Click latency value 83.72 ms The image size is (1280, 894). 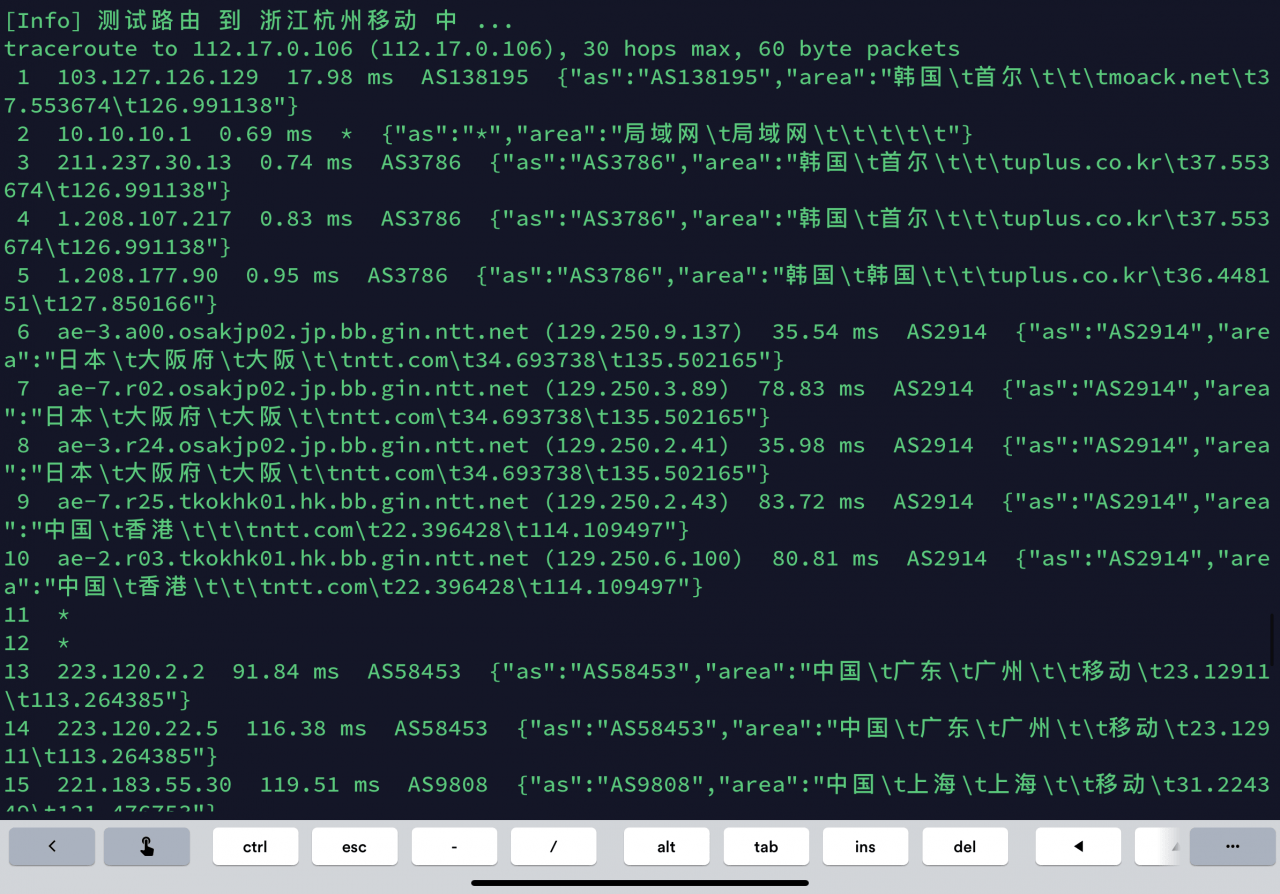tap(811, 501)
